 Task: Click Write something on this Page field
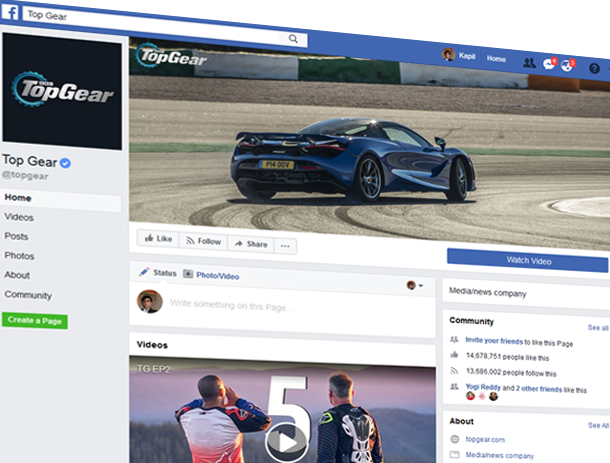click(x=232, y=306)
